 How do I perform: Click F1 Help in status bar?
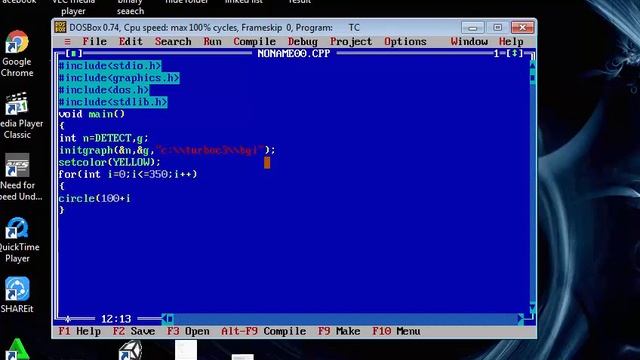pos(80,331)
